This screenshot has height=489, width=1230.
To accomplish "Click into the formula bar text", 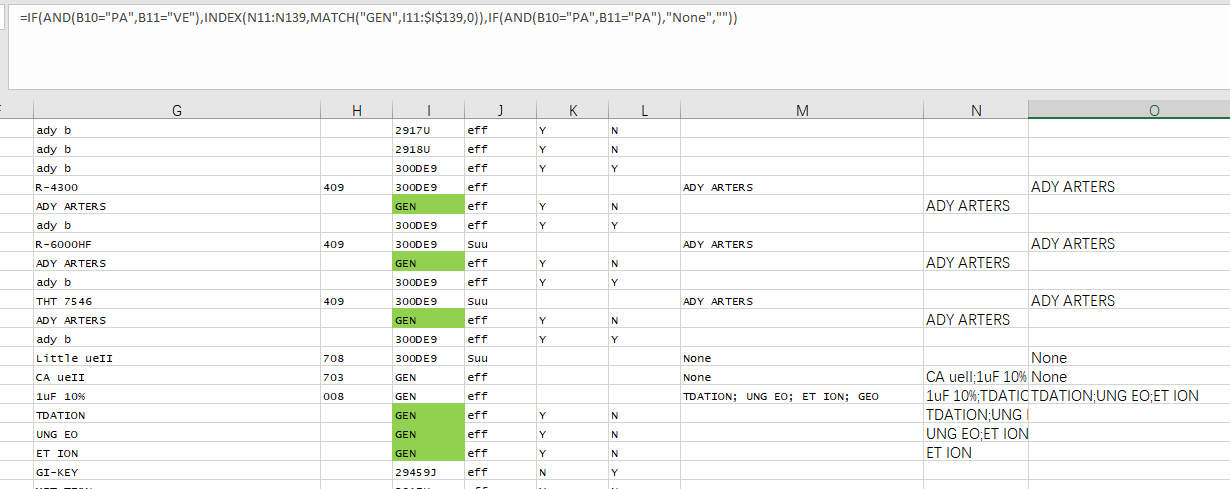I will (x=379, y=18).
